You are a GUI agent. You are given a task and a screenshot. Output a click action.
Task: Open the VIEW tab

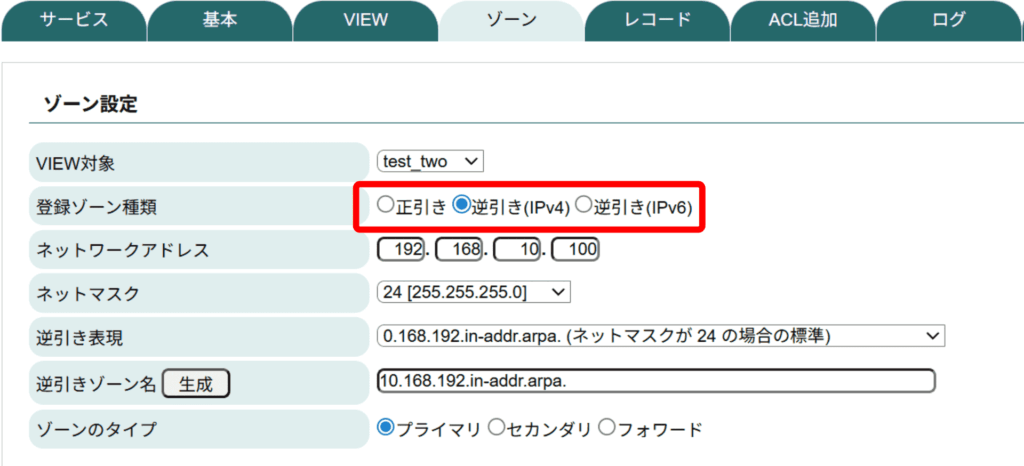pos(365,20)
